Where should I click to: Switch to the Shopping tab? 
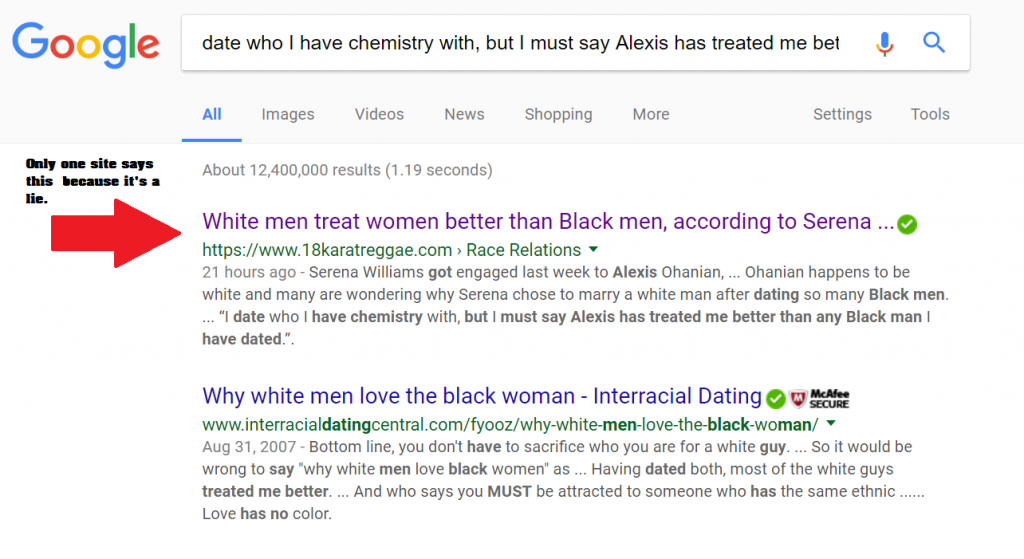tap(558, 114)
